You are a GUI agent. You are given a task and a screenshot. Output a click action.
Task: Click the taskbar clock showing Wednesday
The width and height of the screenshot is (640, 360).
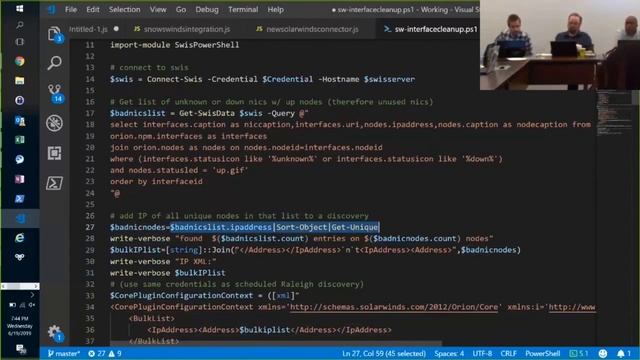click(x=20, y=326)
